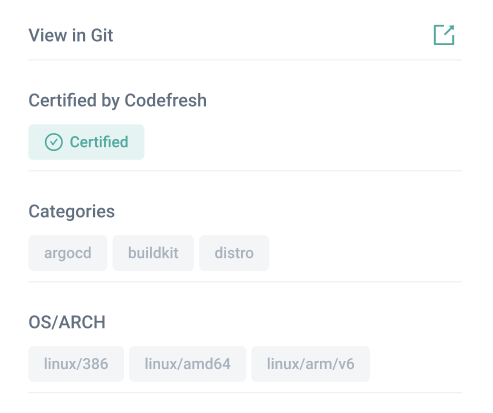
Task: Click the divider below the Certified badge
Action: tap(245, 171)
